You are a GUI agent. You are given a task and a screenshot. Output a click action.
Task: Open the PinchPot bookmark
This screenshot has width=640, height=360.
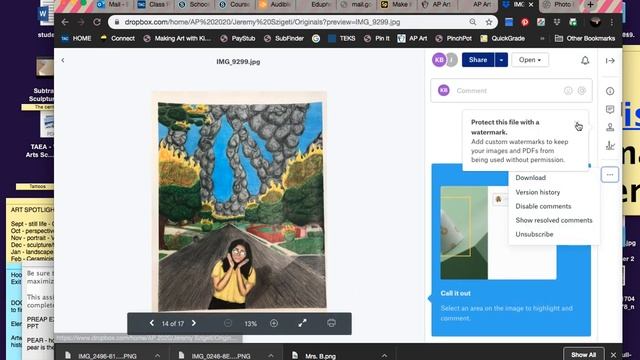[453, 38]
